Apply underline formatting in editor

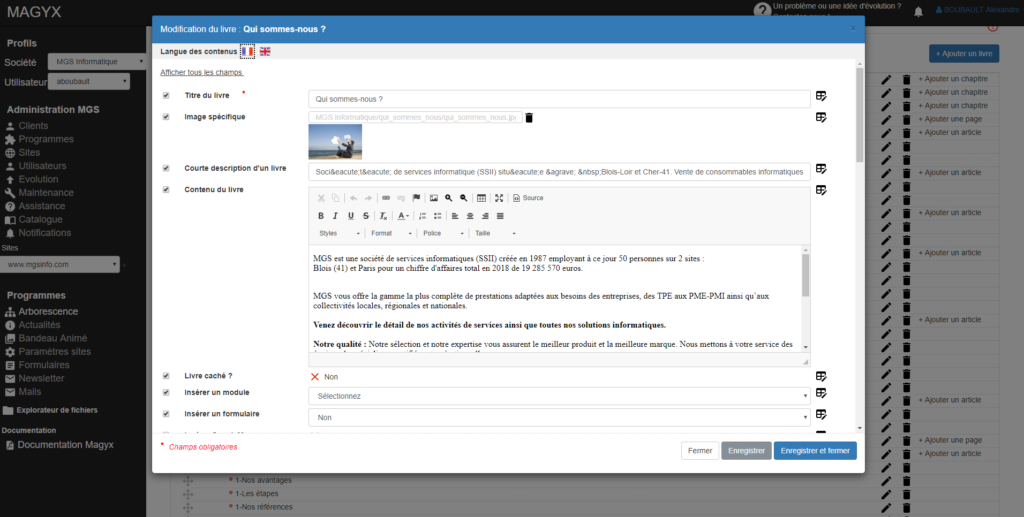pos(351,216)
